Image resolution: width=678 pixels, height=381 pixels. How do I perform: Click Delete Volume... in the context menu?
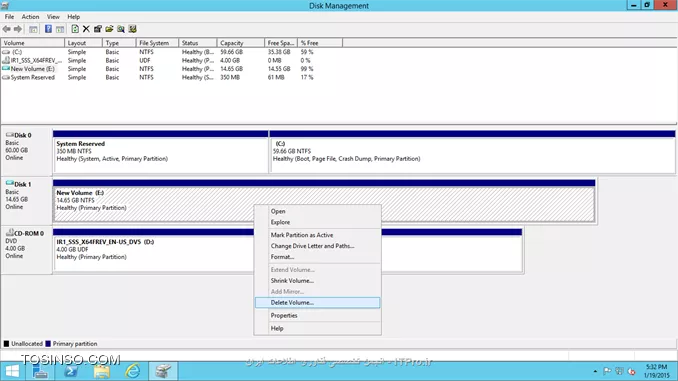click(317, 302)
